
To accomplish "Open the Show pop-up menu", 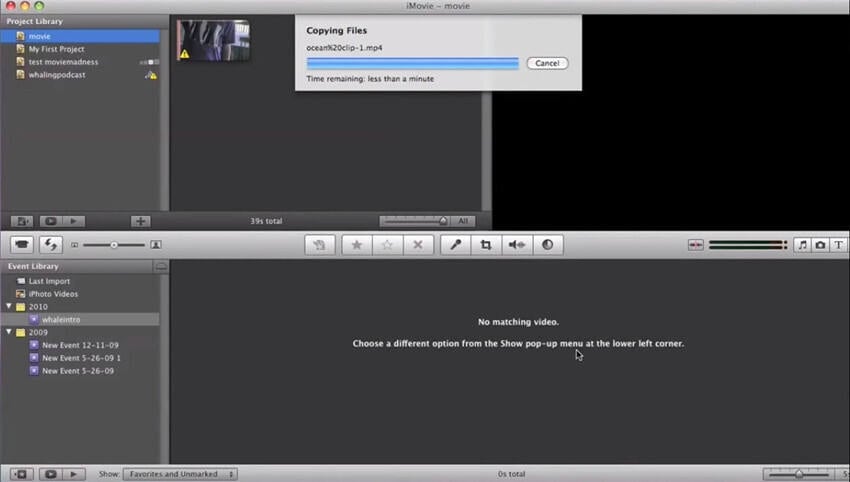I will (x=180, y=474).
